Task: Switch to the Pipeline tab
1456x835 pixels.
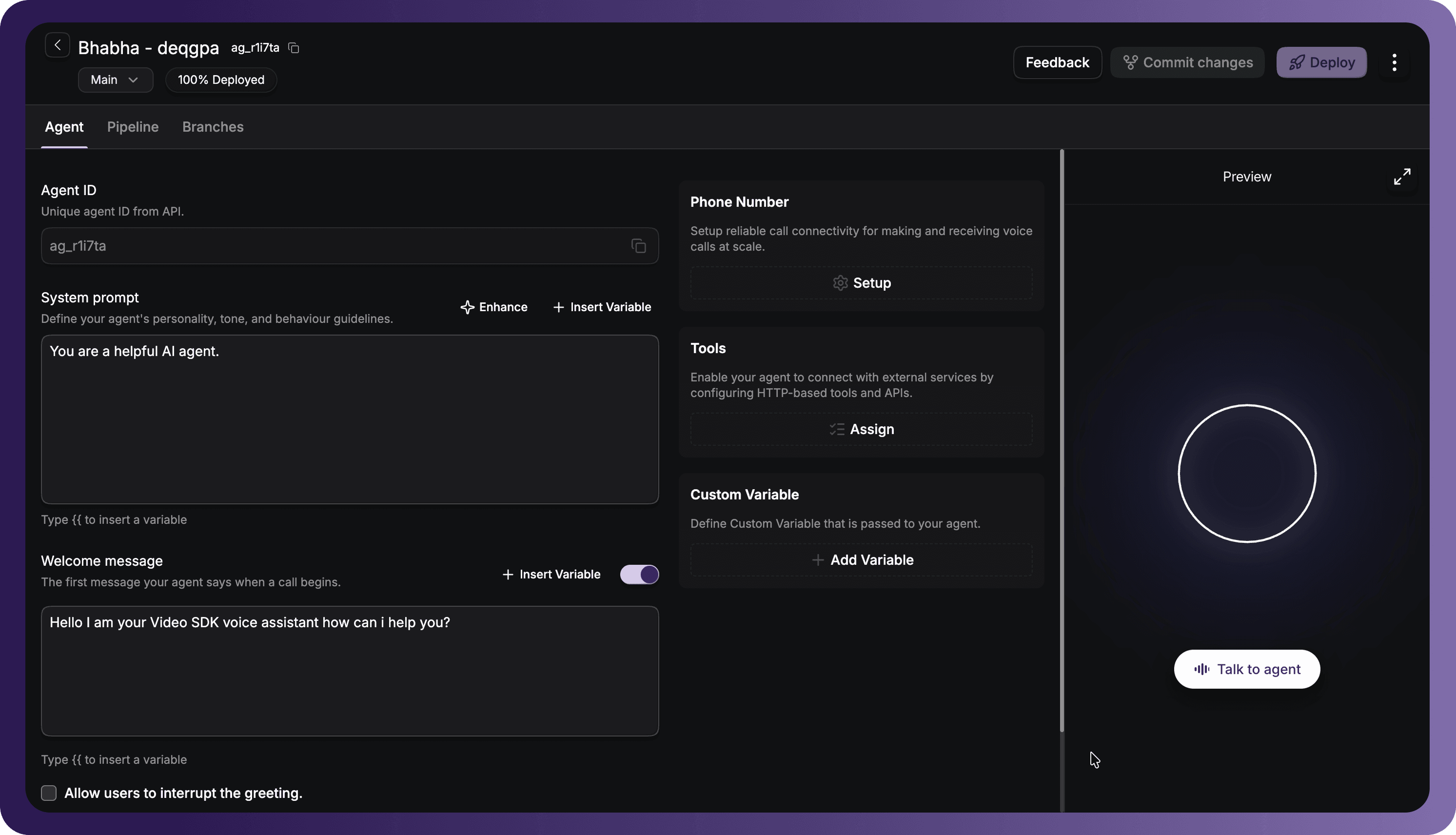Action: pos(133,127)
